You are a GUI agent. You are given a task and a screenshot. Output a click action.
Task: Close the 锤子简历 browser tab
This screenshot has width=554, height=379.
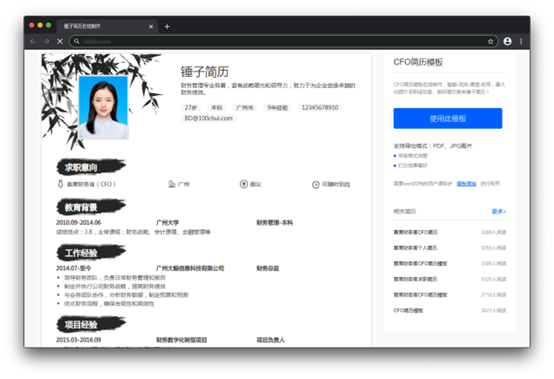pyautogui.click(x=151, y=26)
